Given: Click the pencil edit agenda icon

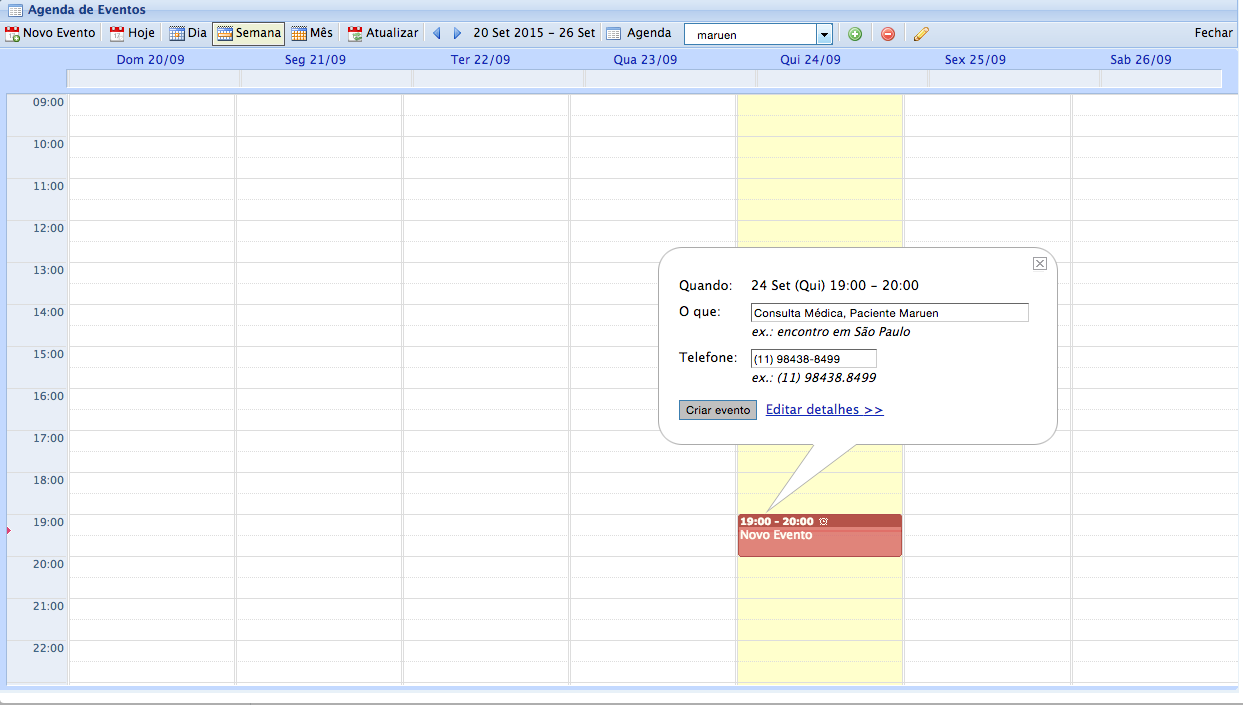Looking at the screenshot, I should pos(921,34).
